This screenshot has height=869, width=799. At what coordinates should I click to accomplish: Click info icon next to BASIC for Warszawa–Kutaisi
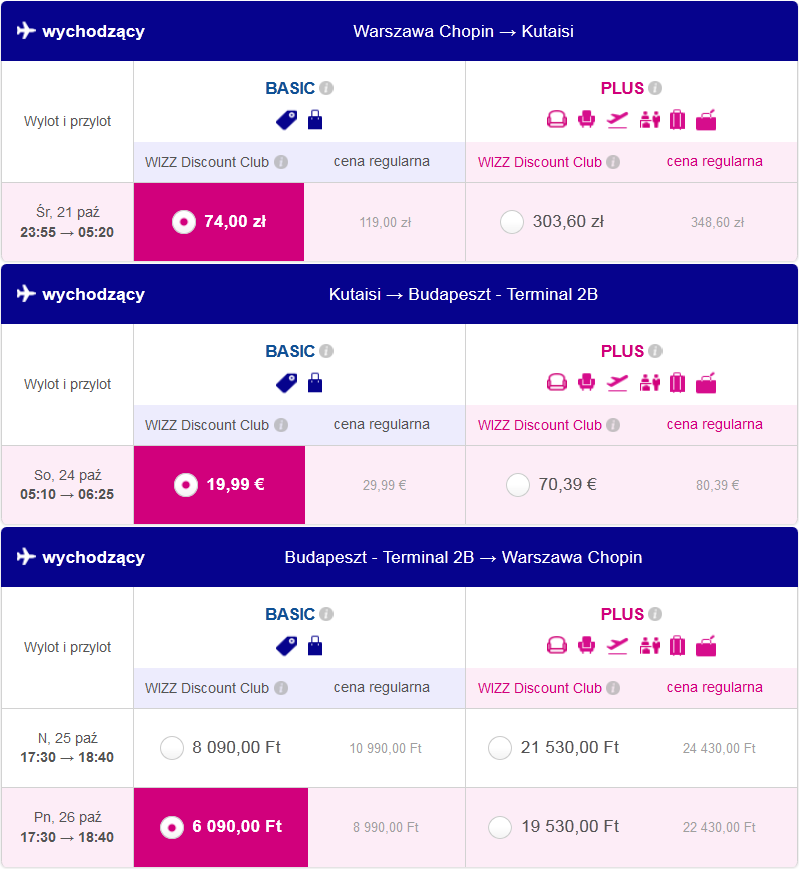[x=326, y=88]
